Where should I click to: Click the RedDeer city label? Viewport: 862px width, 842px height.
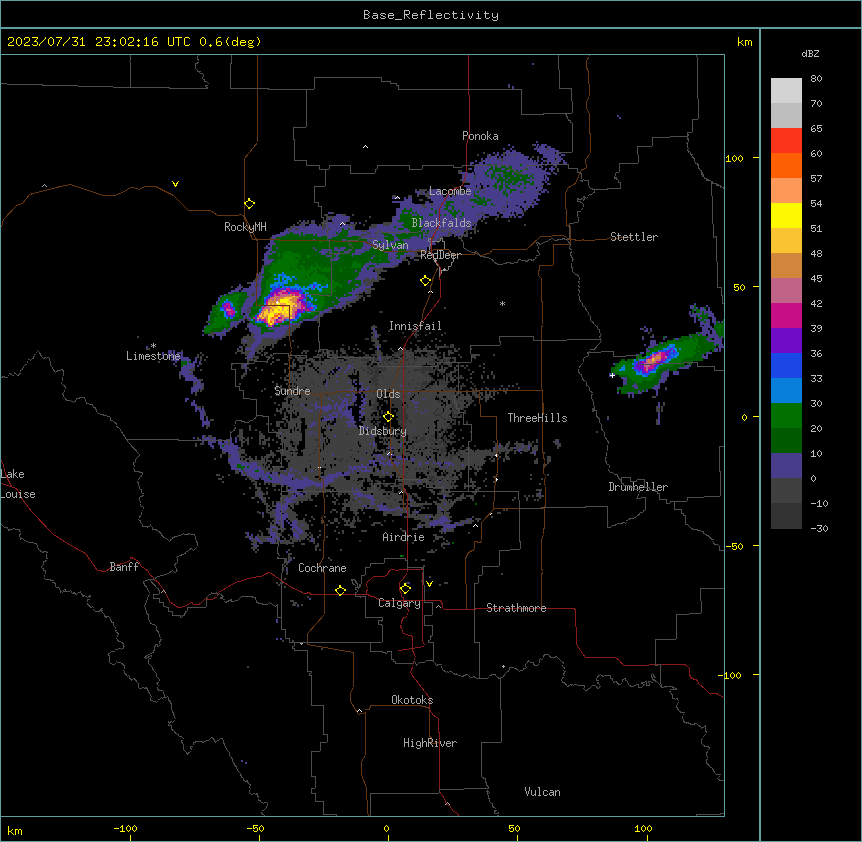pyautogui.click(x=440, y=255)
